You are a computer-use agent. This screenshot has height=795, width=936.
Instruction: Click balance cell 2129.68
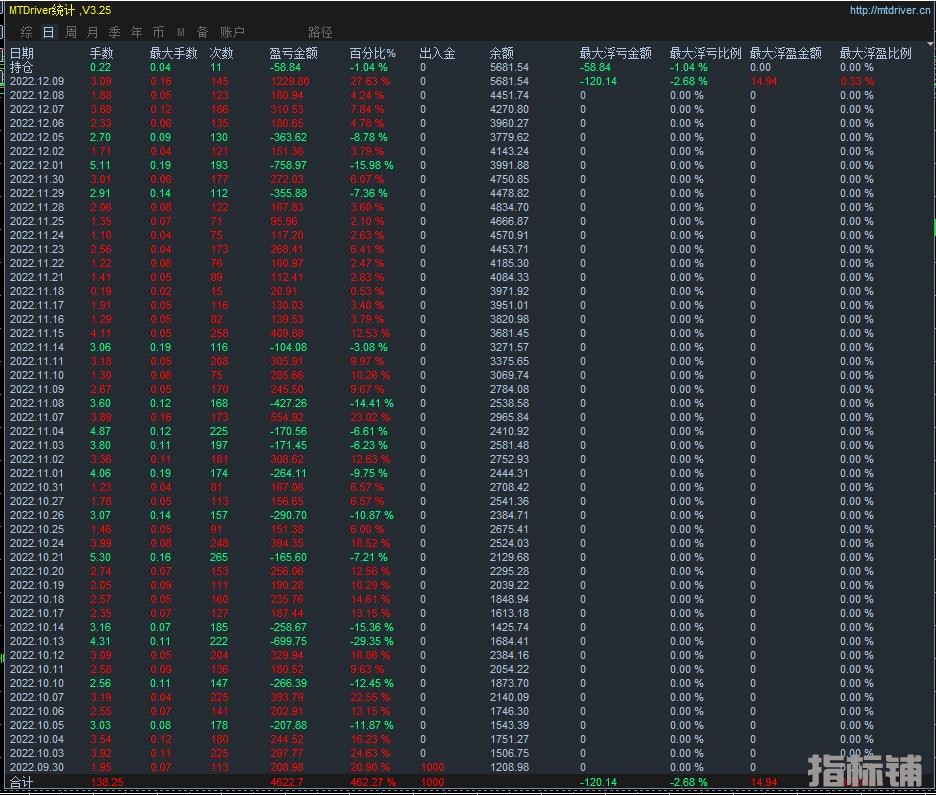click(509, 557)
